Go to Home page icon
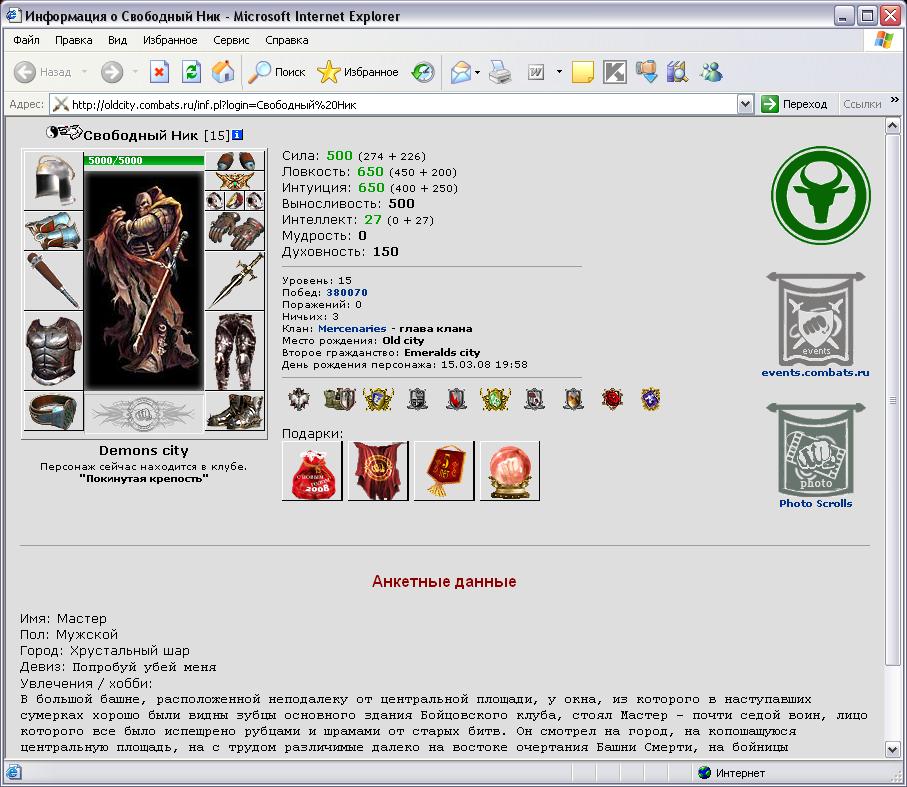 [x=223, y=72]
